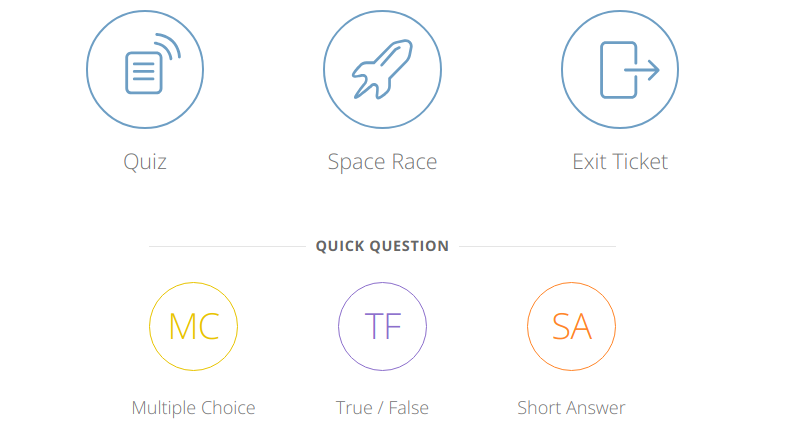Click the divider line left of QUICK QUESTION
Viewport: 786px width, 445px height.
pos(227,247)
